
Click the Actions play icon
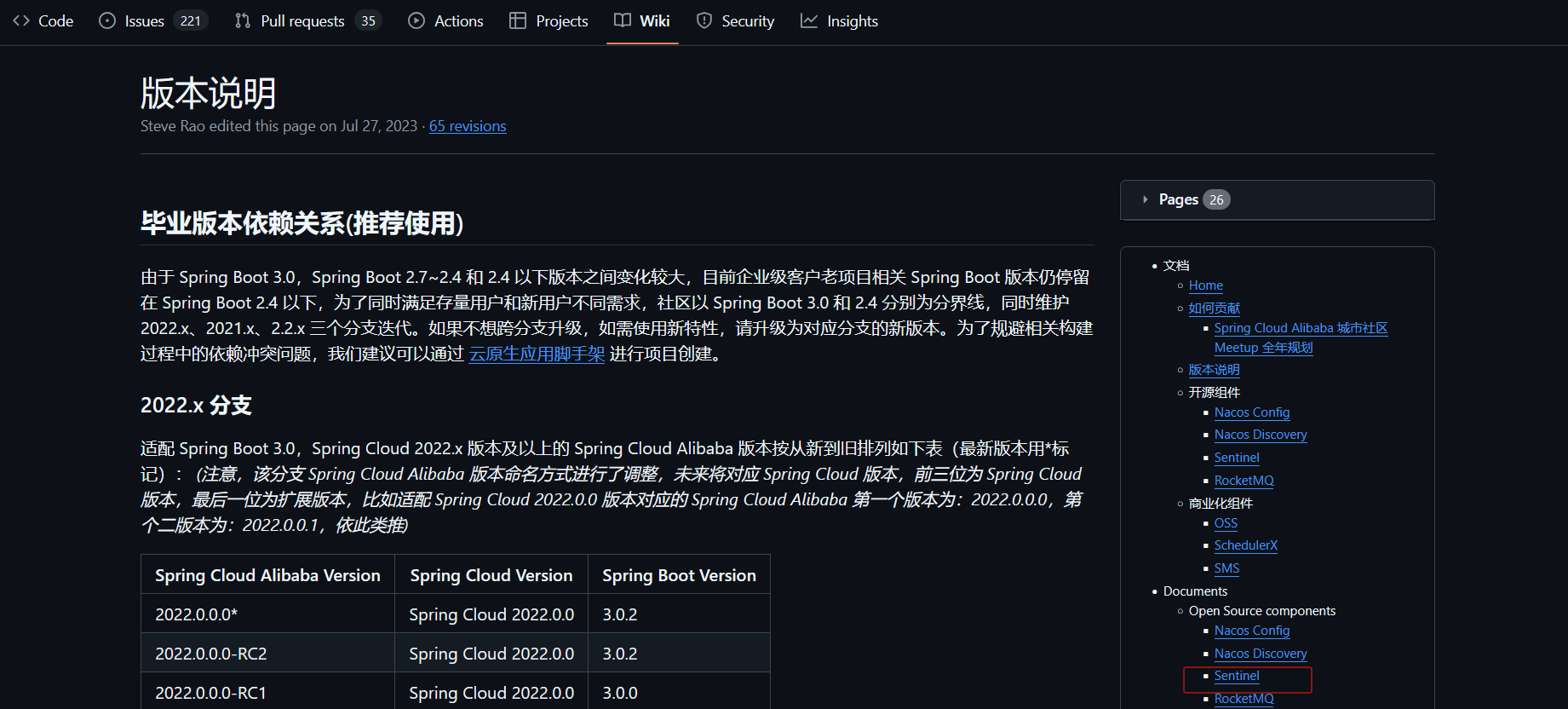[416, 20]
